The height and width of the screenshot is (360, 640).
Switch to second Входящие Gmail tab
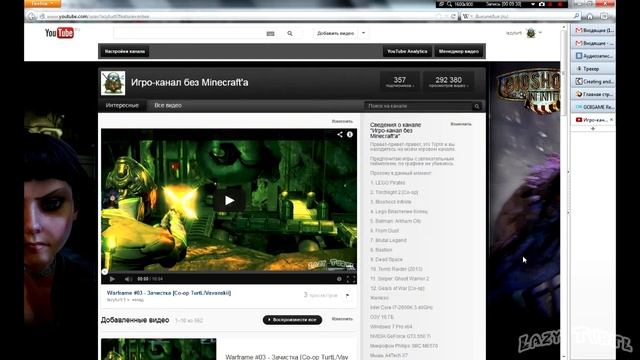pyautogui.click(x=593, y=43)
